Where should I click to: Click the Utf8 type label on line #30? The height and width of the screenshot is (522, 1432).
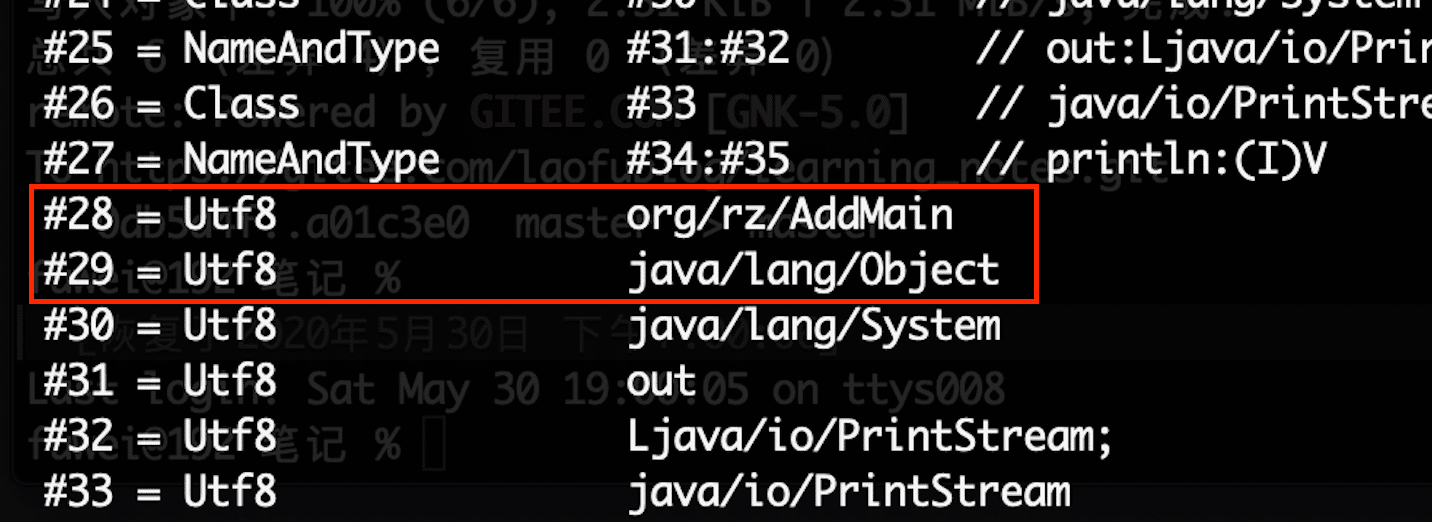tap(229, 326)
